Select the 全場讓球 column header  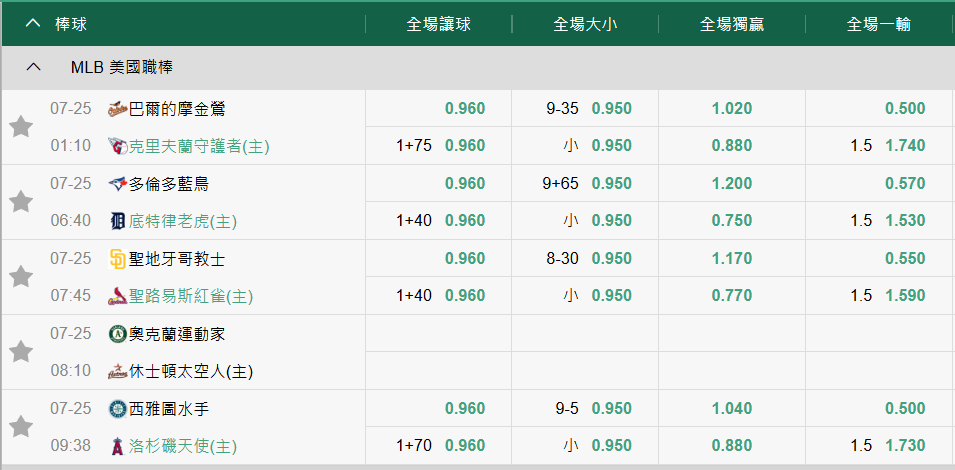439,24
